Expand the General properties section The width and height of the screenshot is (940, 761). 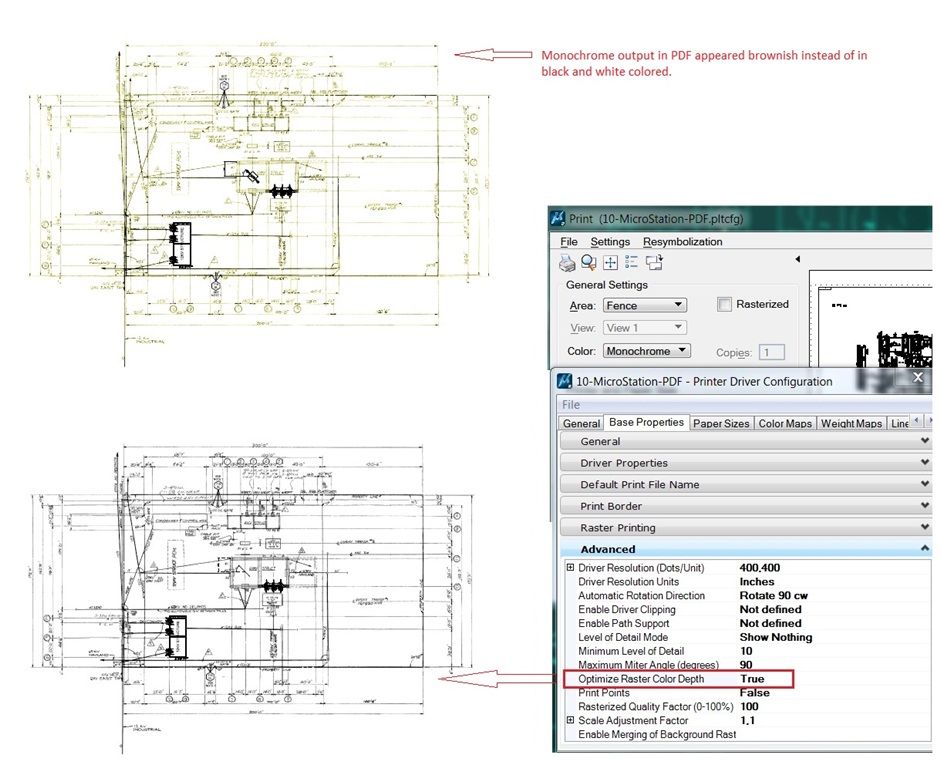pos(745,441)
